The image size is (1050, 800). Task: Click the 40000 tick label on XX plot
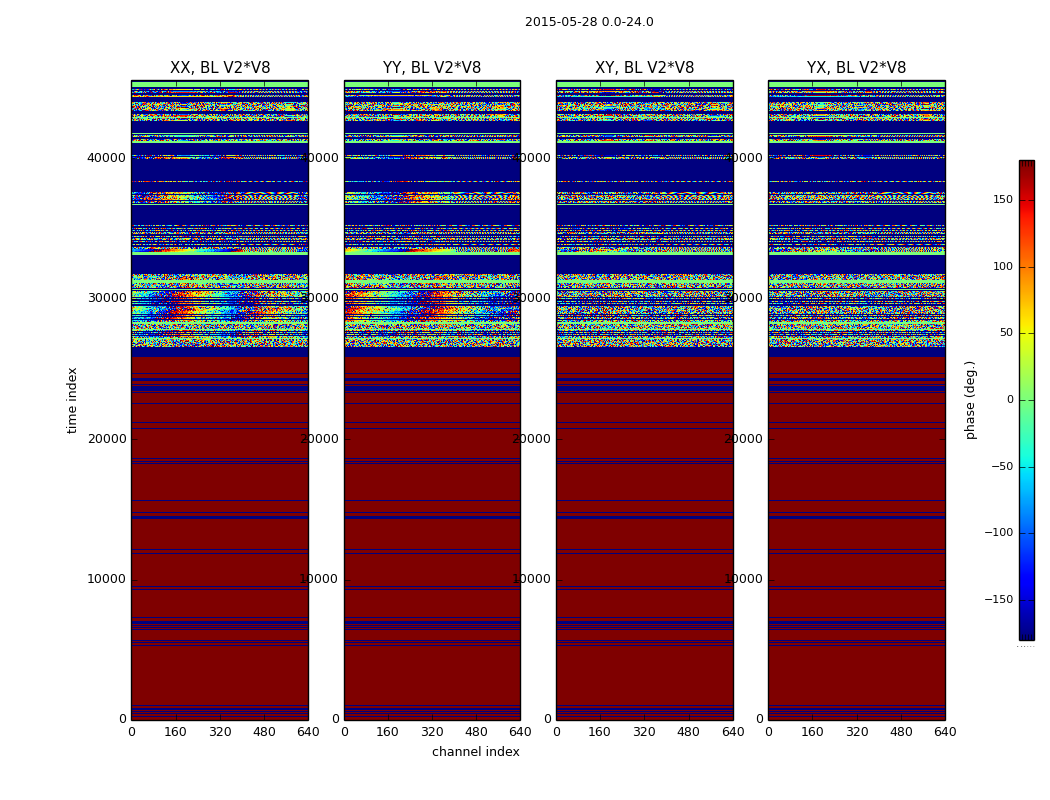(x=106, y=158)
